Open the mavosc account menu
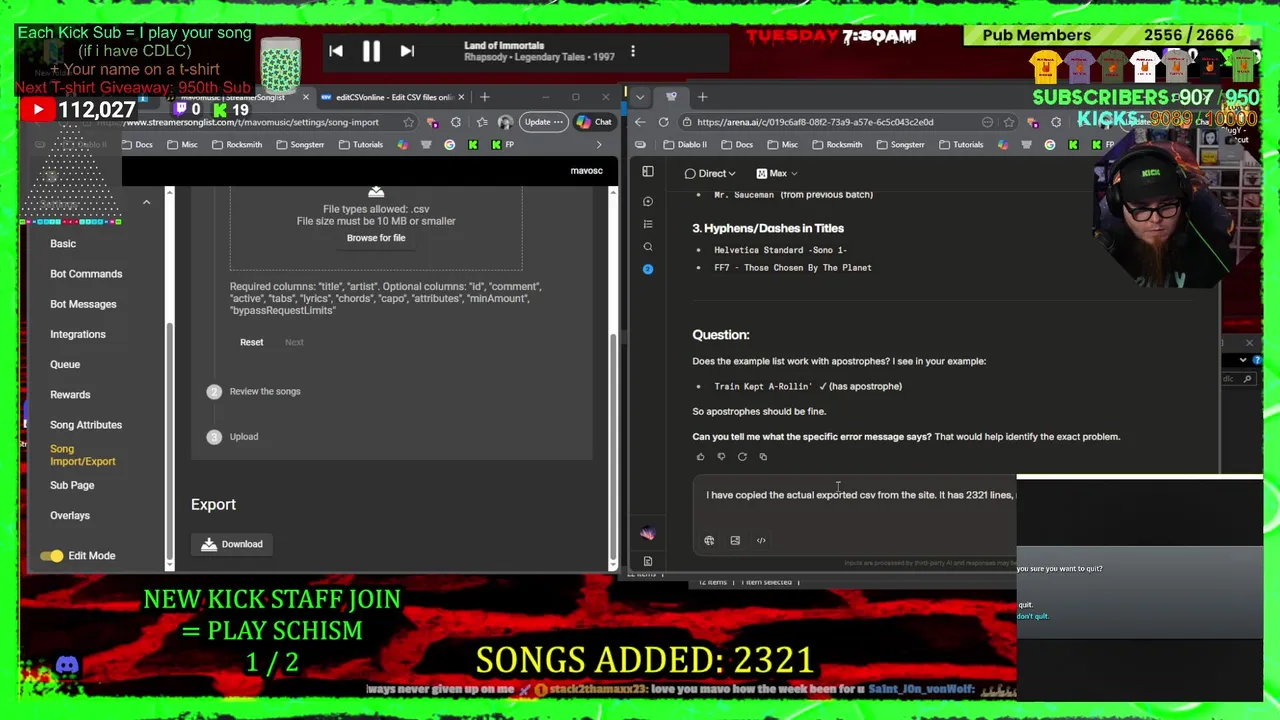 pyautogui.click(x=587, y=171)
